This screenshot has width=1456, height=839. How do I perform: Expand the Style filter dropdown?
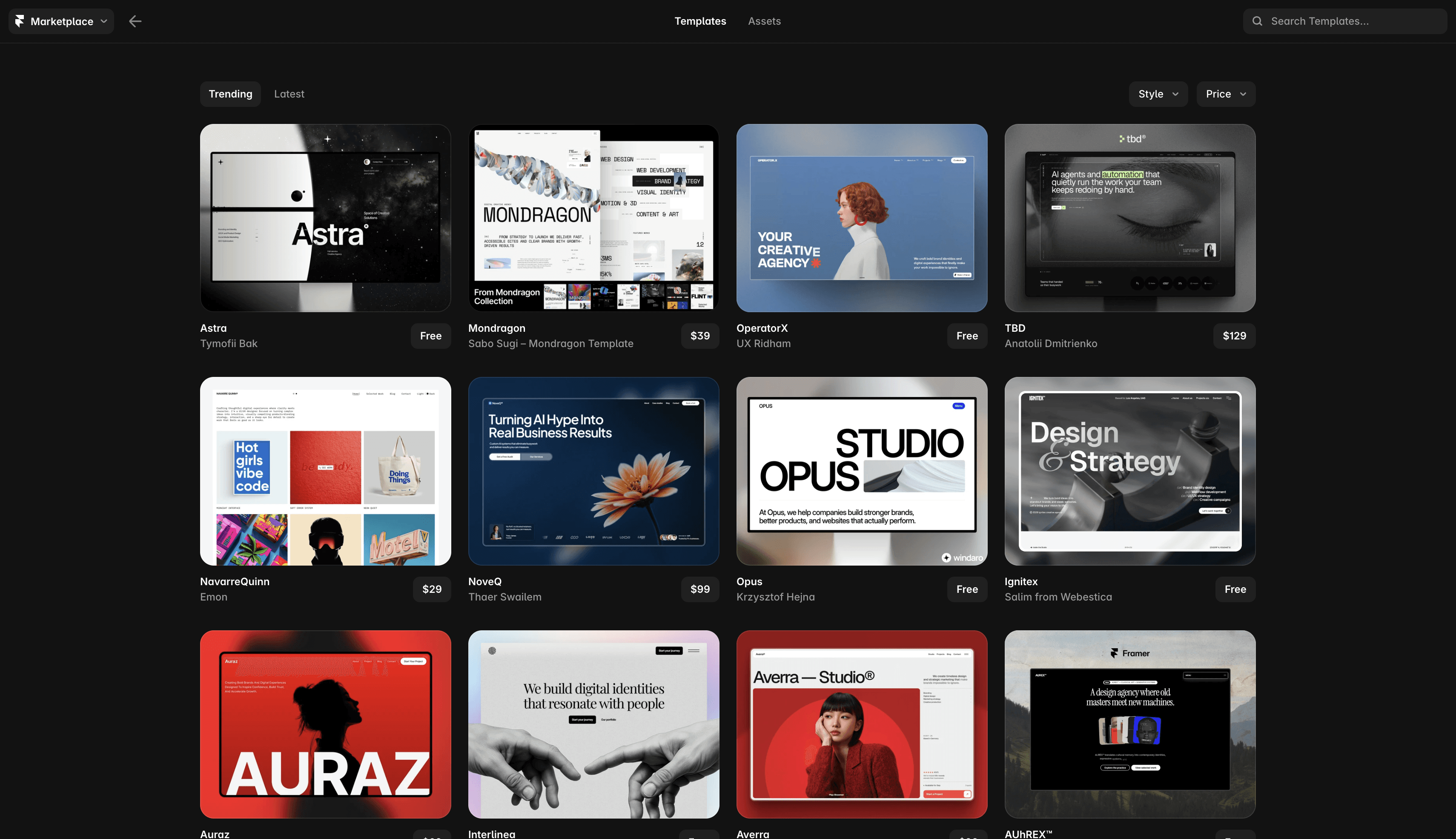tap(1158, 94)
